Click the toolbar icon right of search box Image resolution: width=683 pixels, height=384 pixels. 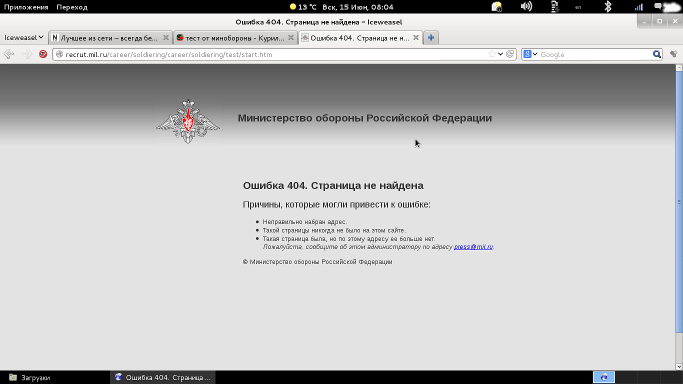[673, 54]
